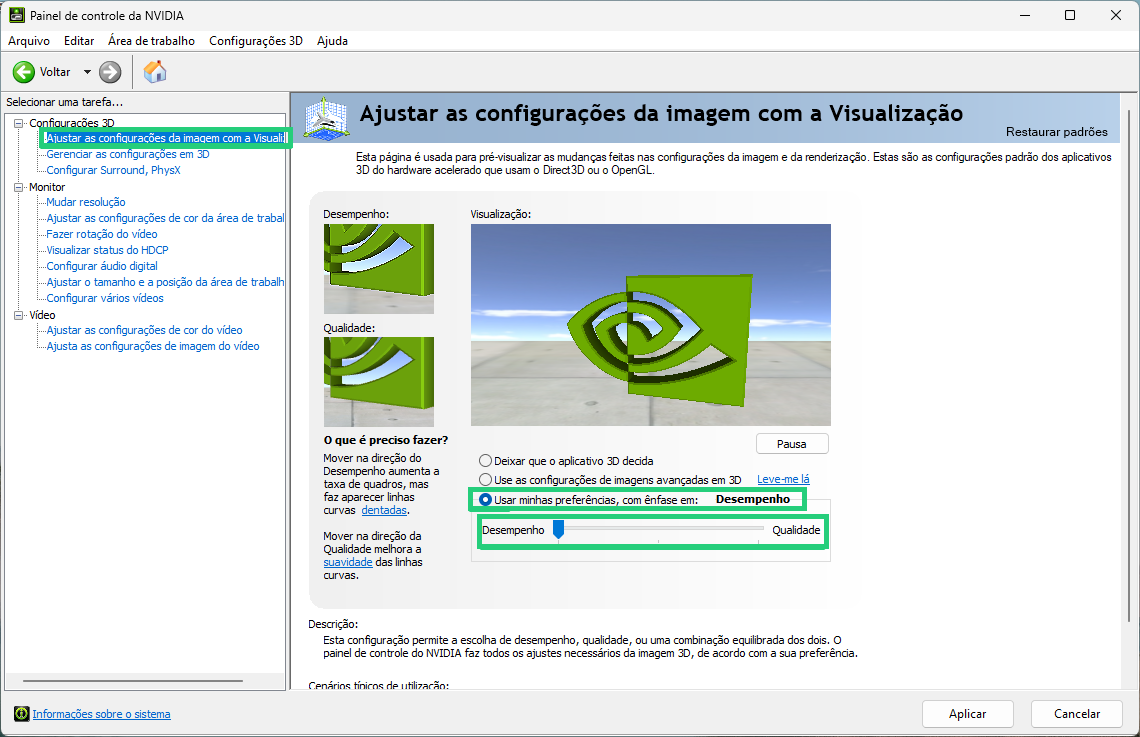
Task: Open the Configurações 3D menu
Action: click(x=255, y=41)
